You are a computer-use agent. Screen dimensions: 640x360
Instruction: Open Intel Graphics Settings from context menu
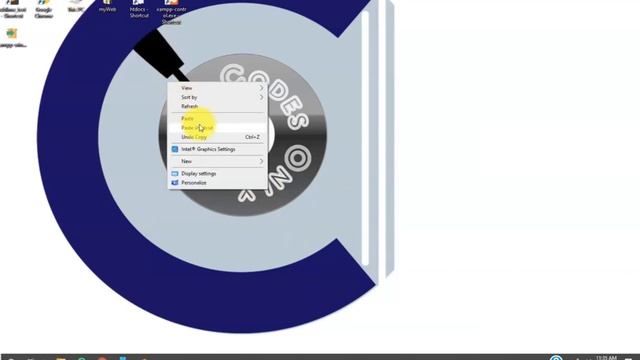point(218,149)
